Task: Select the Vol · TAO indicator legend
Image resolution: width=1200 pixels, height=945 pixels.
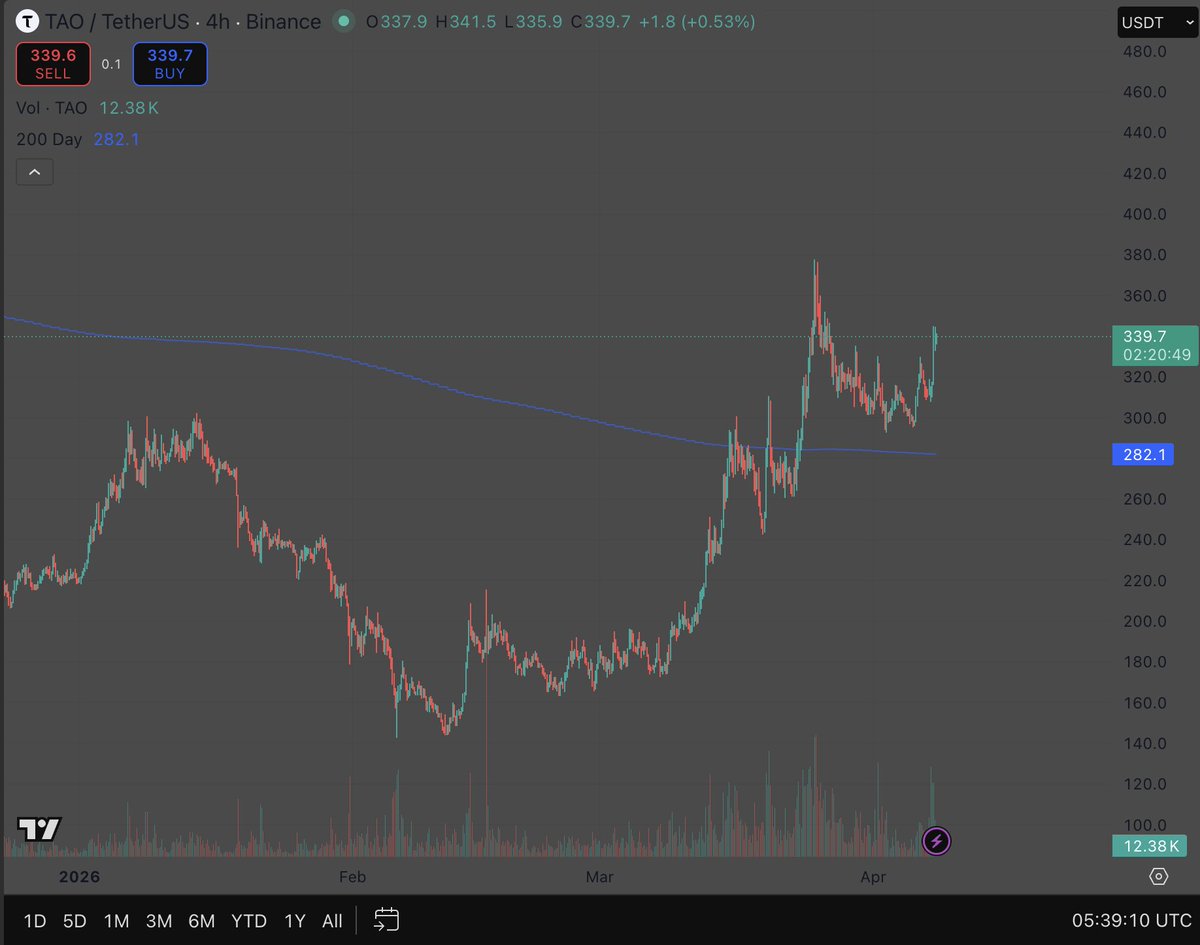Action: [x=52, y=107]
